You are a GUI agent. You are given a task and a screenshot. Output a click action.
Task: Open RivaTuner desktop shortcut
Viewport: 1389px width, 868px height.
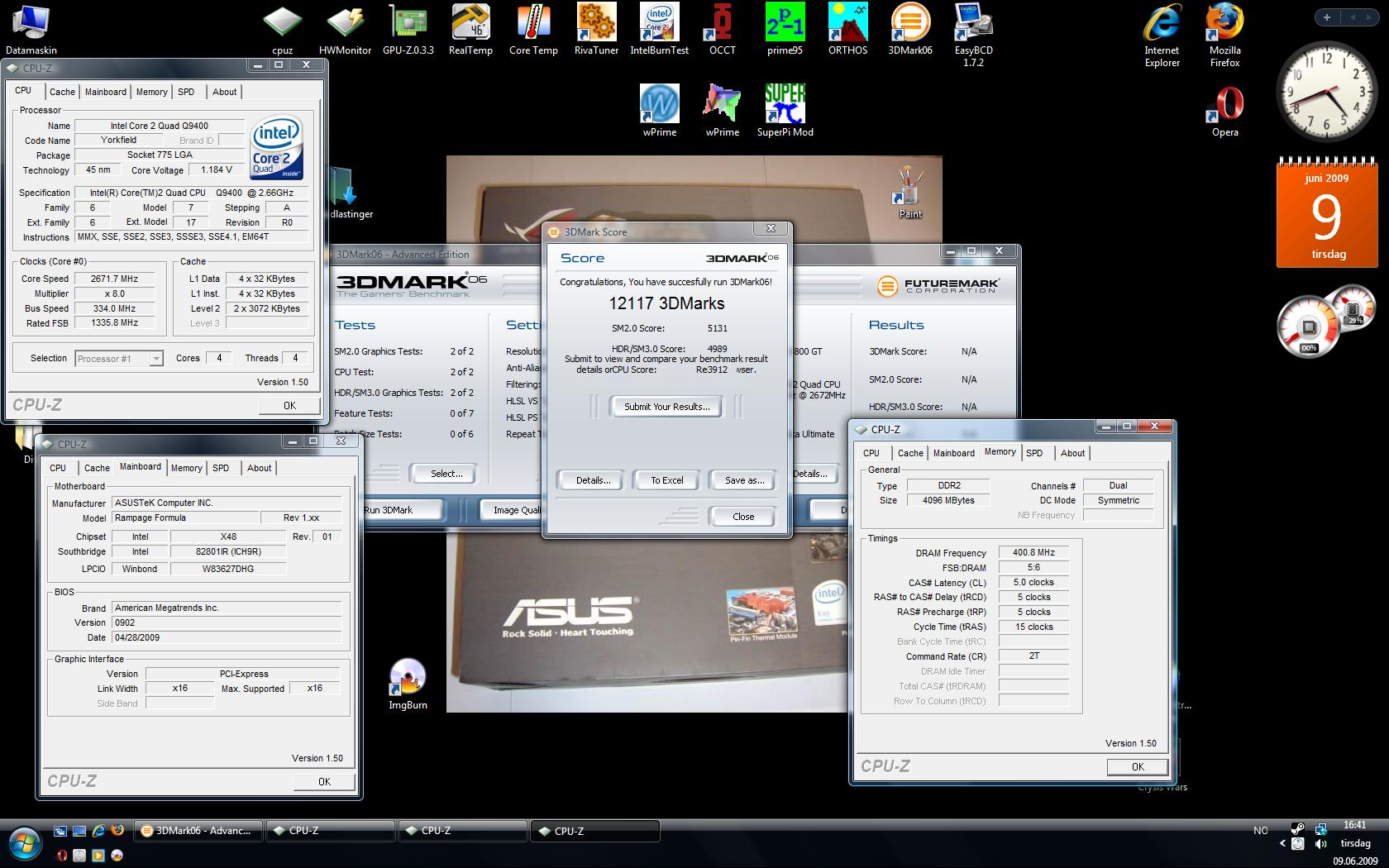(596, 30)
